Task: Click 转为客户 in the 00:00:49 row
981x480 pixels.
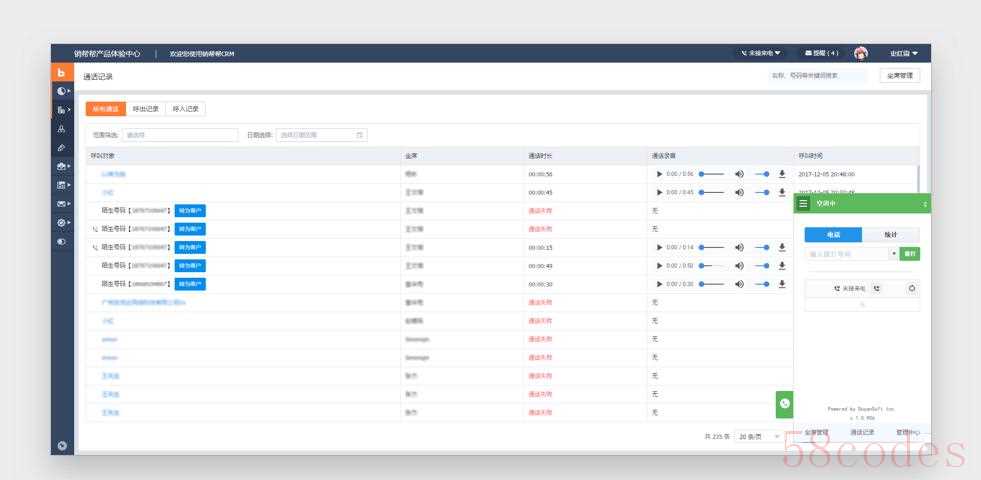Action: pos(190,265)
